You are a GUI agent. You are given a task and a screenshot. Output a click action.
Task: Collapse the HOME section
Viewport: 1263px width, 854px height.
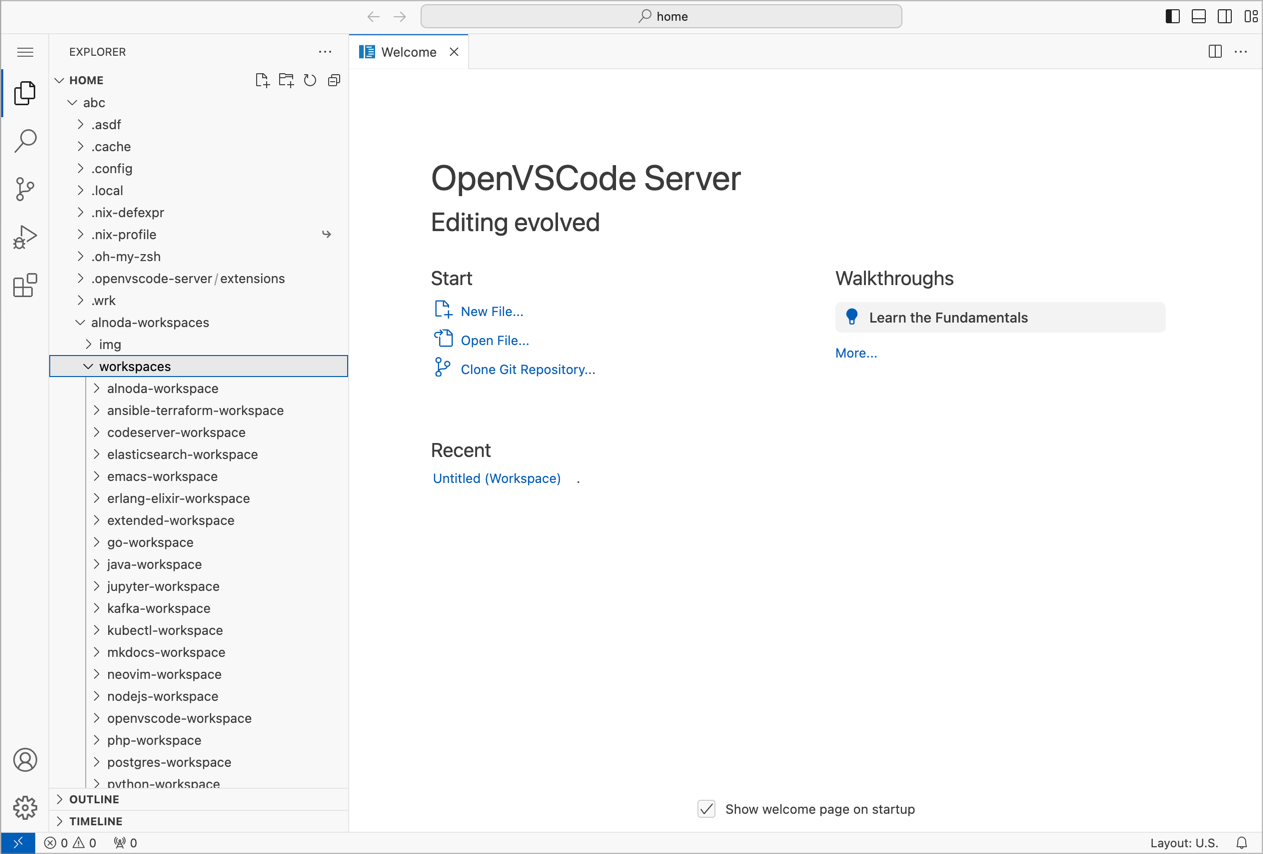point(200,80)
